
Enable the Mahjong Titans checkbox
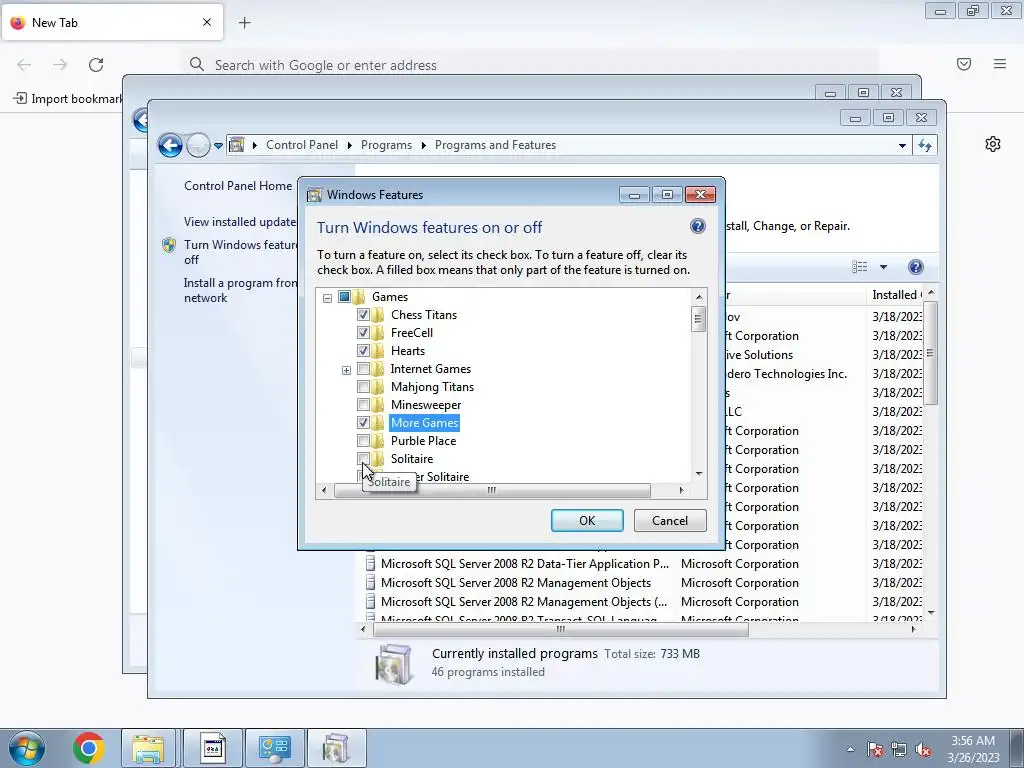(x=363, y=387)
